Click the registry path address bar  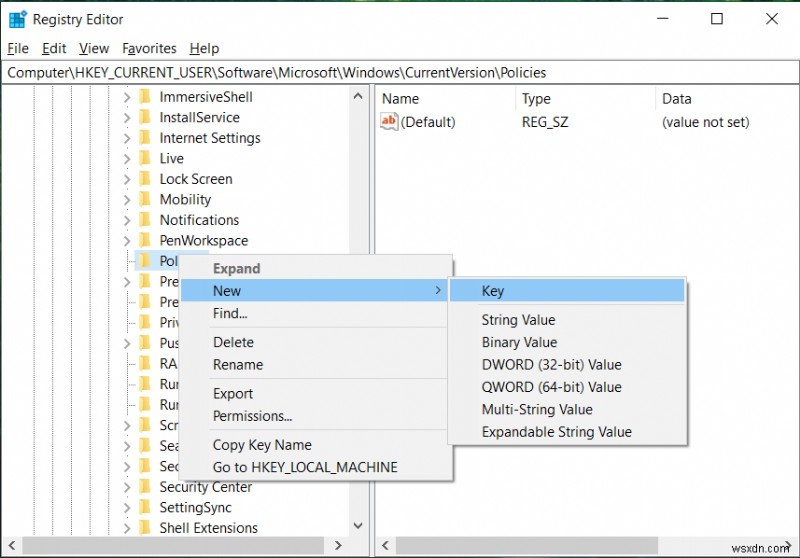coord(400,72)
